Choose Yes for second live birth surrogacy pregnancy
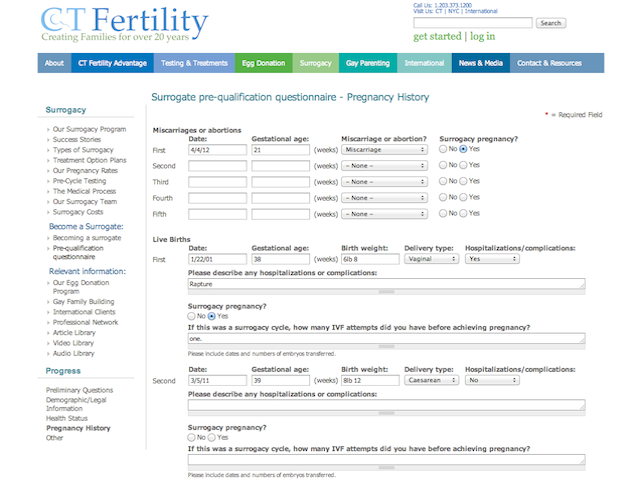This screenshot has height=480, width=640. click(208, 437)
